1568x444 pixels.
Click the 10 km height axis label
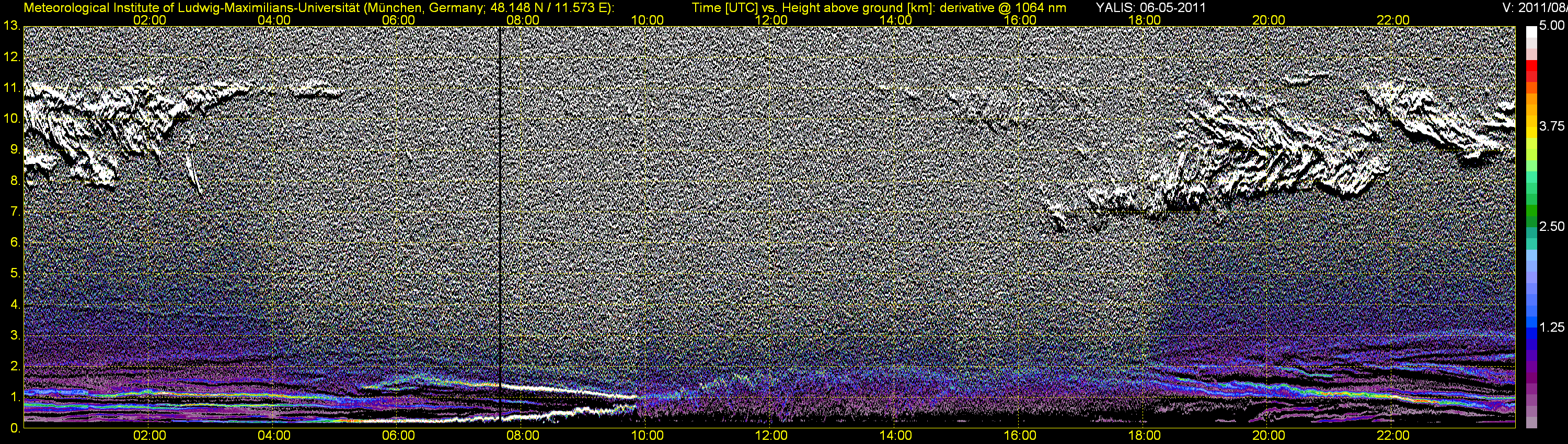click(12, 119)
